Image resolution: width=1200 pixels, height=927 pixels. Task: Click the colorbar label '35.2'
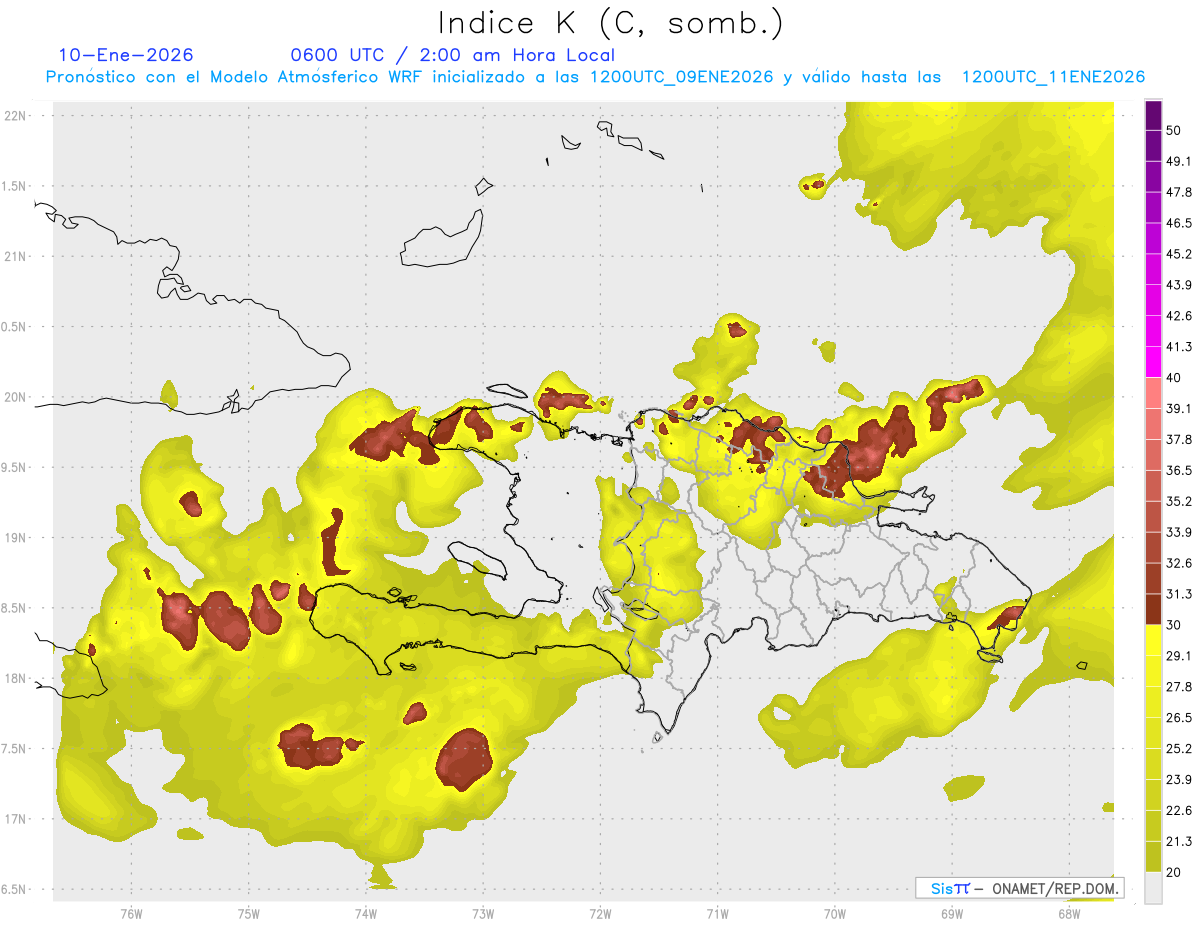1179,501
